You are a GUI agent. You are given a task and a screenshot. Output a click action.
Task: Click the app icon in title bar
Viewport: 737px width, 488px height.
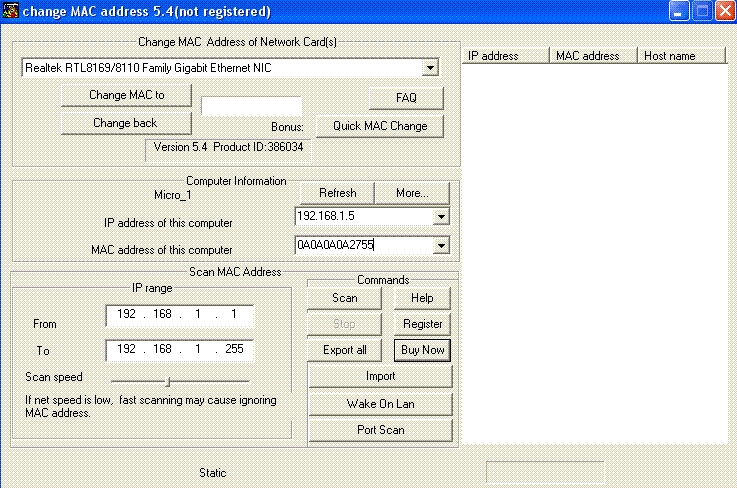coord(11,12)
